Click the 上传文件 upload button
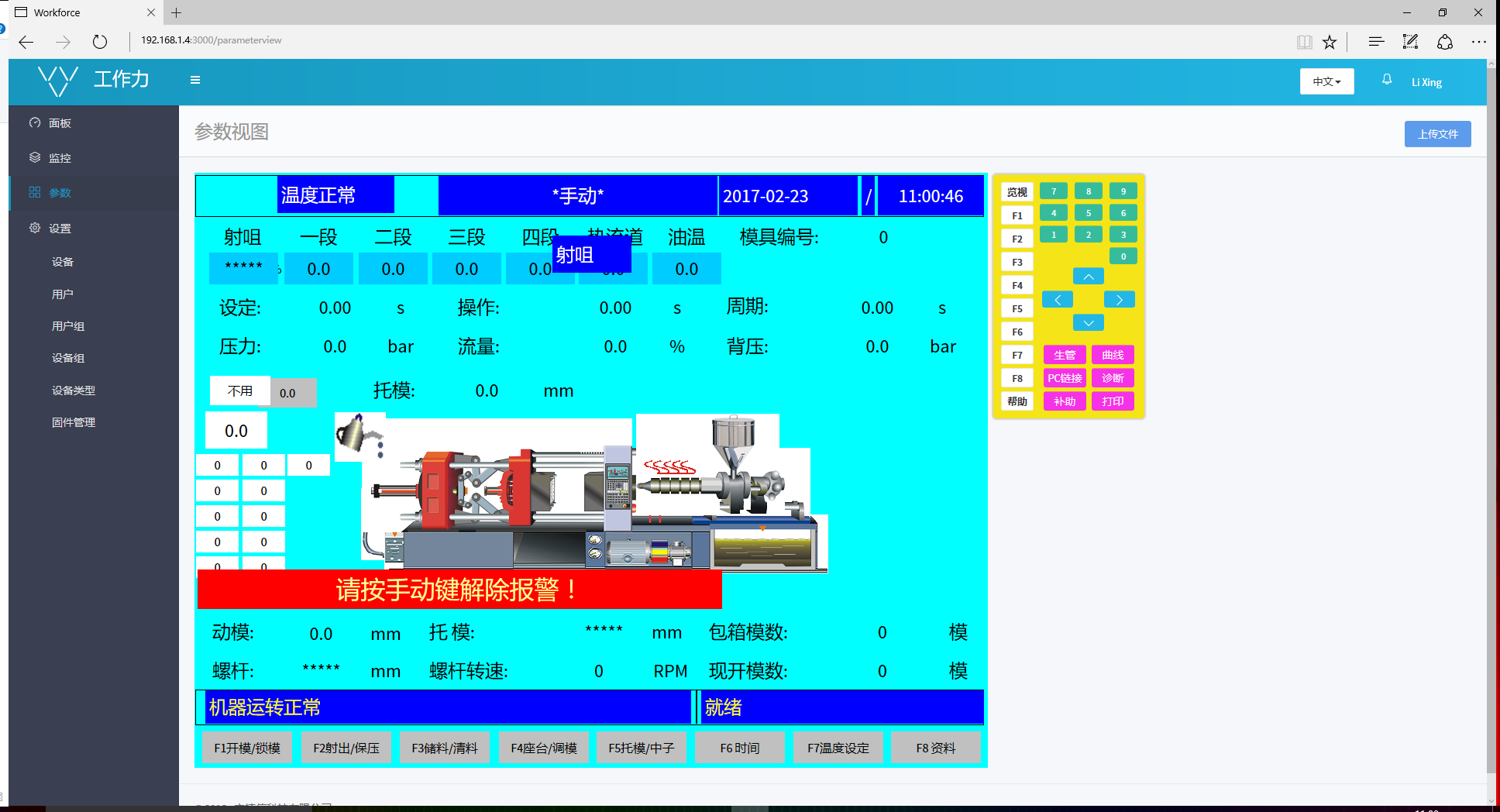Screen dimensions: 1500x812 click(1437, 133)
